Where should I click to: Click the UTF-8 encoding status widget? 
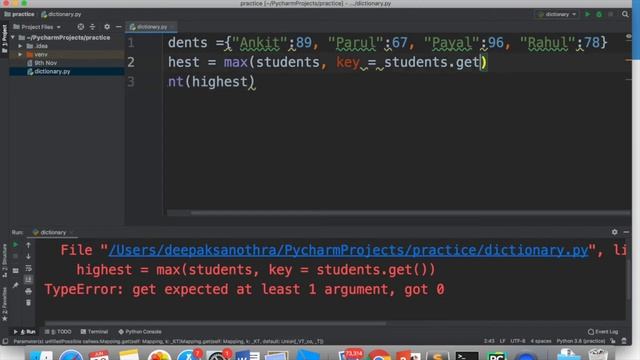(x=518, y=341)
